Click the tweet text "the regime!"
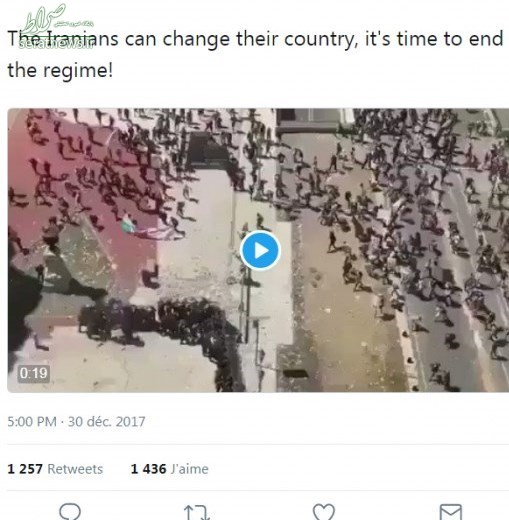 point(60,70)
